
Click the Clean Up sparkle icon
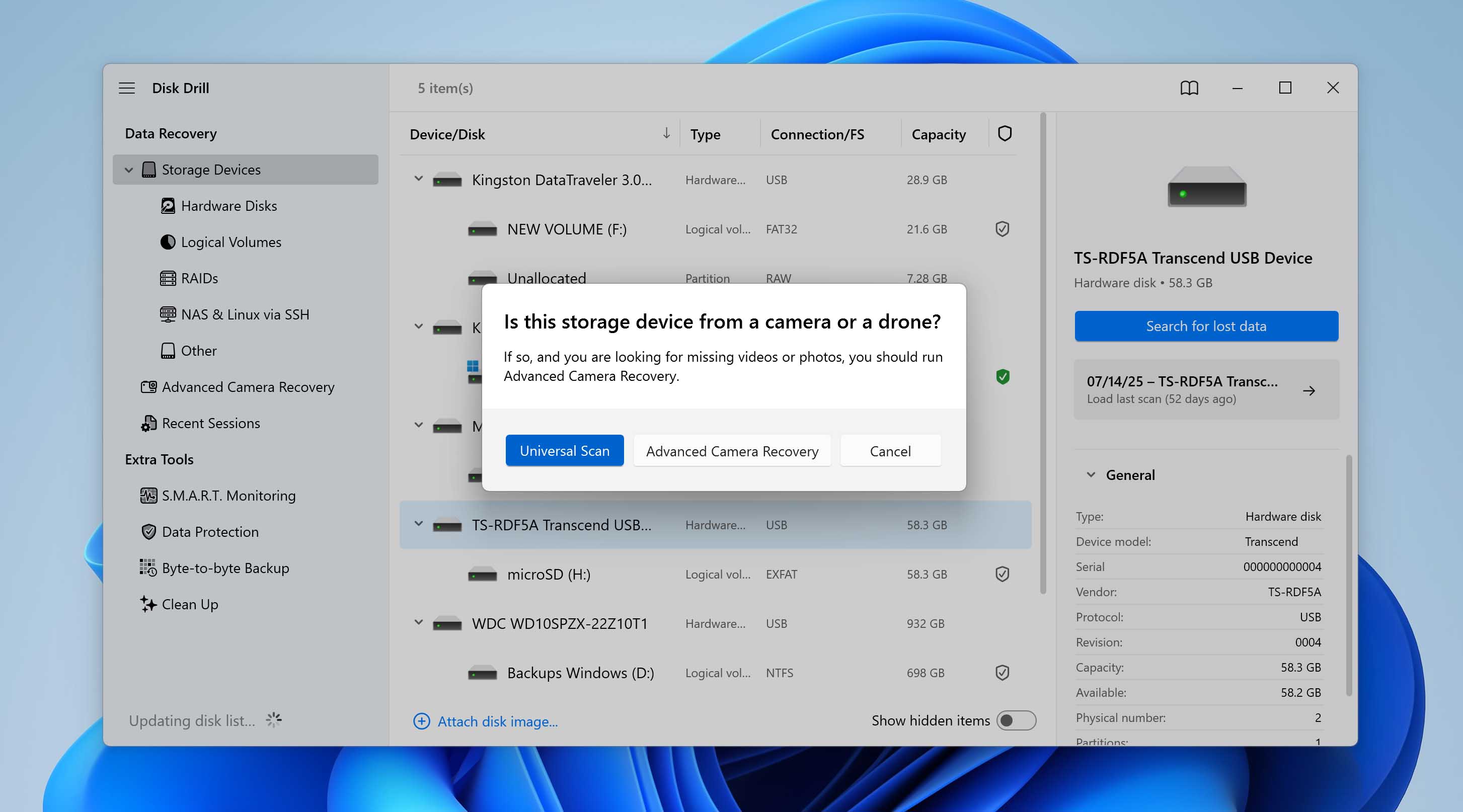(x=149, y=604)
